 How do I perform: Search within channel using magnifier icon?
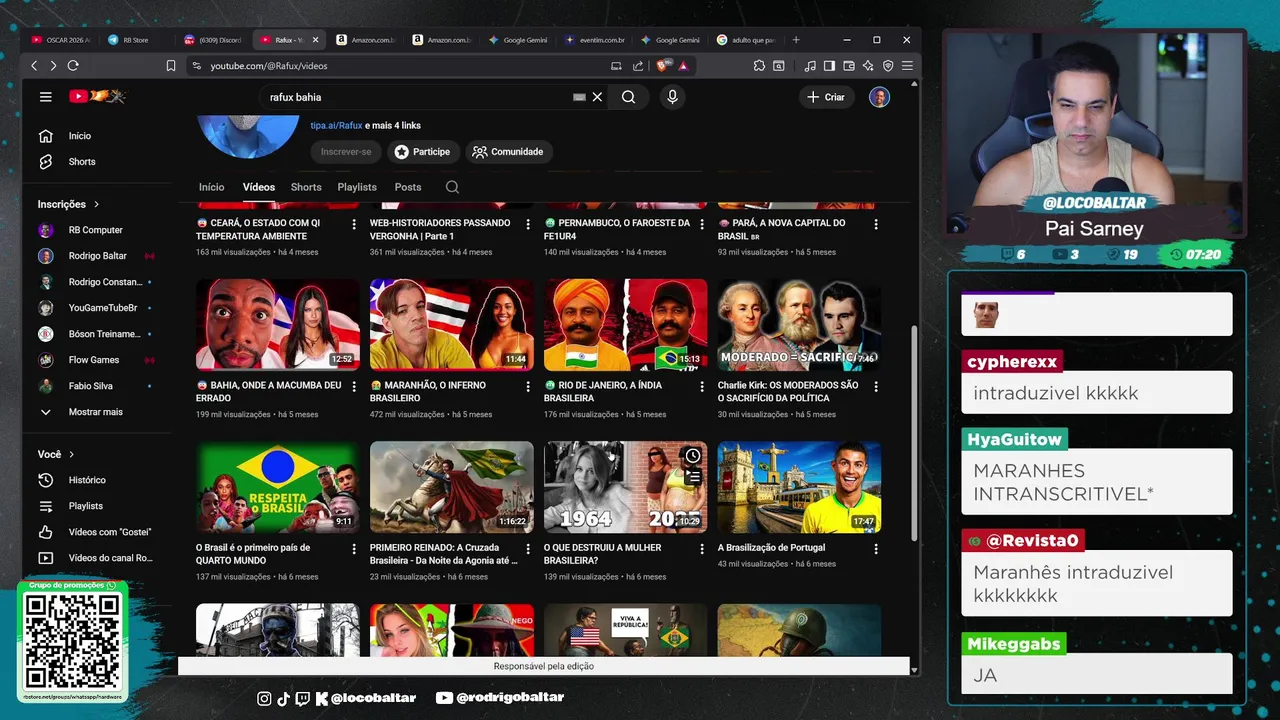[x=452, y=187]
